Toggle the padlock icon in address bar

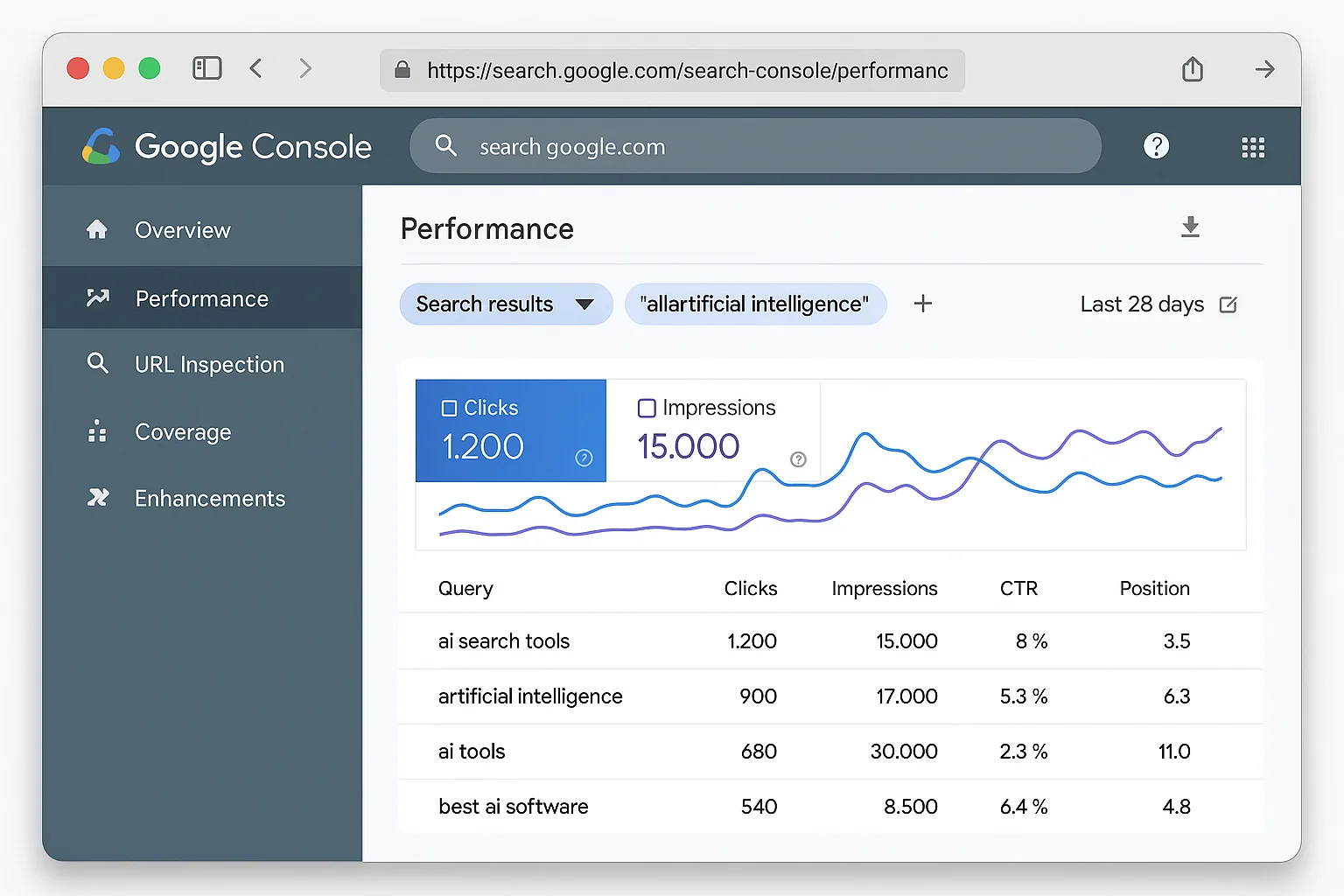coord(402,70)
